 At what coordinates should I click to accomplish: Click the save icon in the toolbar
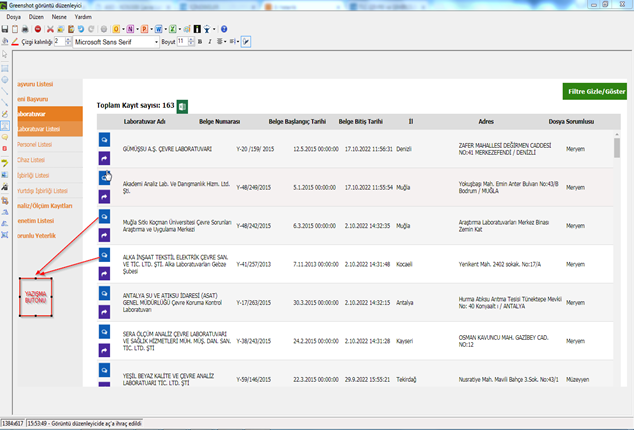click(5, 29)
